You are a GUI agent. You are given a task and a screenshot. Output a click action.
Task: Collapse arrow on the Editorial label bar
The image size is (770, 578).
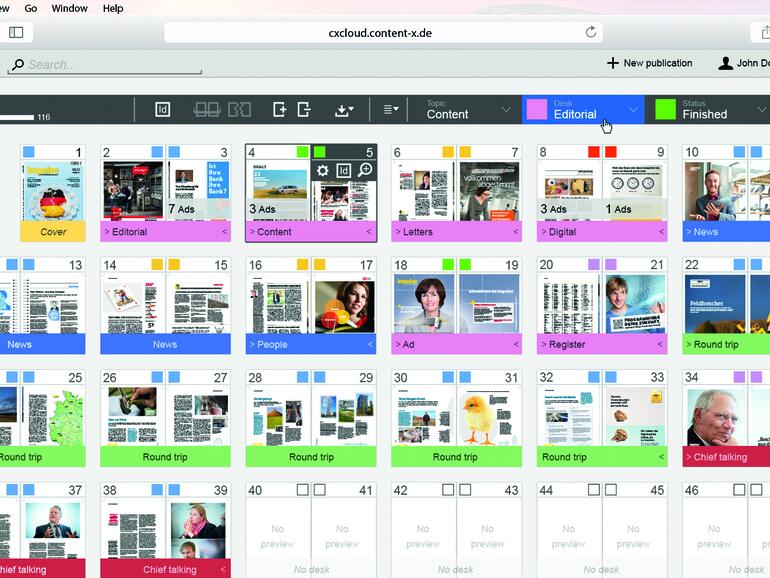[x=224, y=231]
